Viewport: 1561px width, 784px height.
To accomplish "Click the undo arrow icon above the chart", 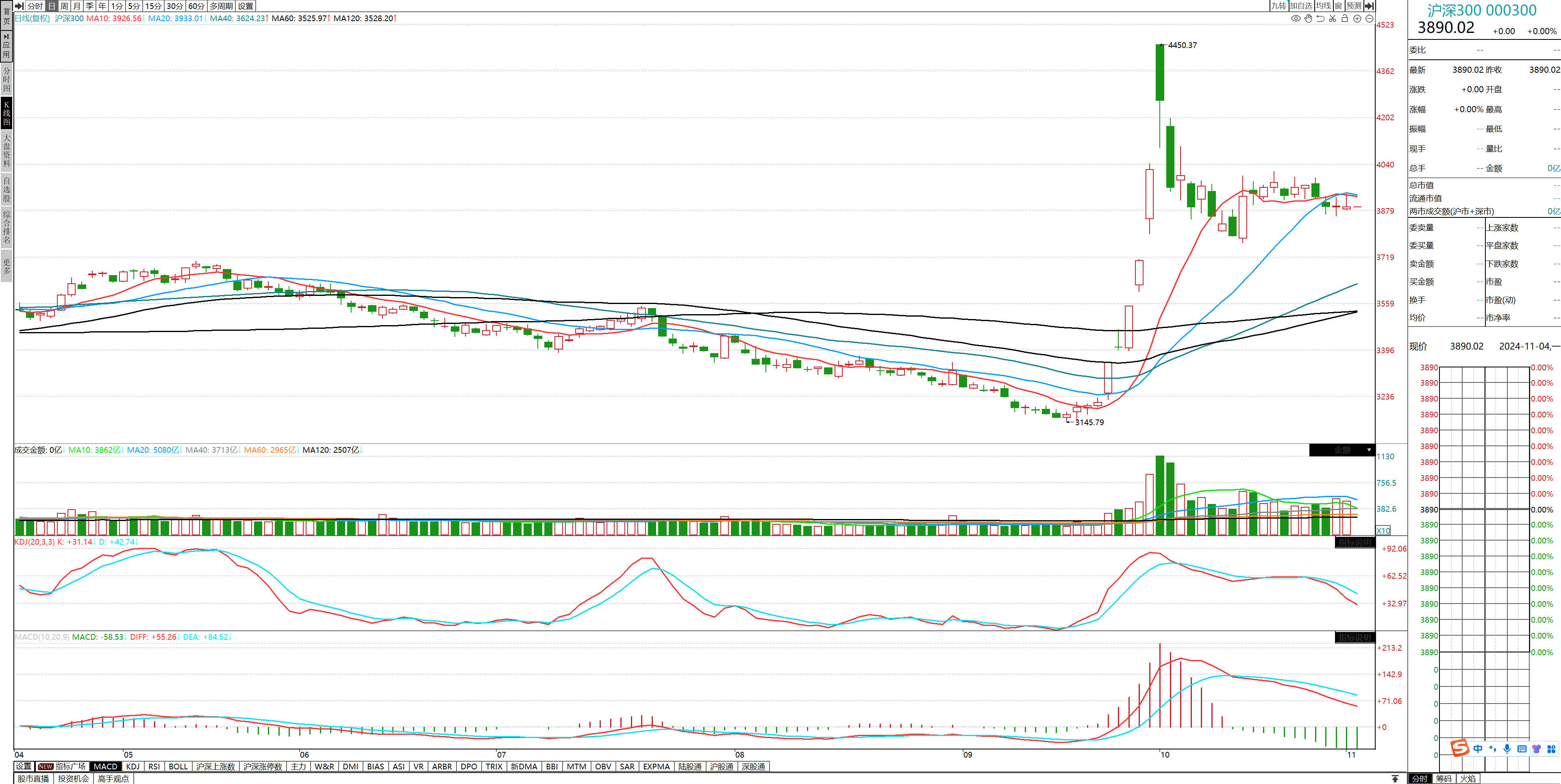I will (1320, 19).
